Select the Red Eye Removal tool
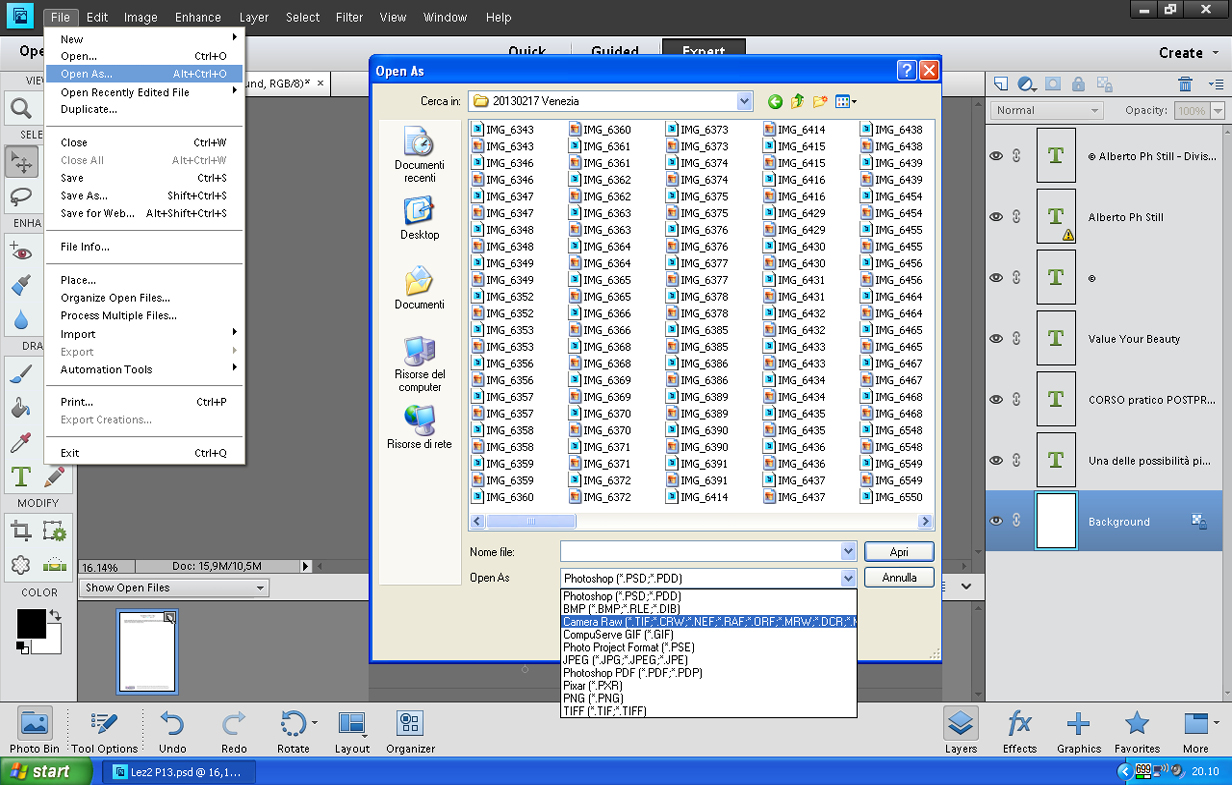 pos(21,250)
